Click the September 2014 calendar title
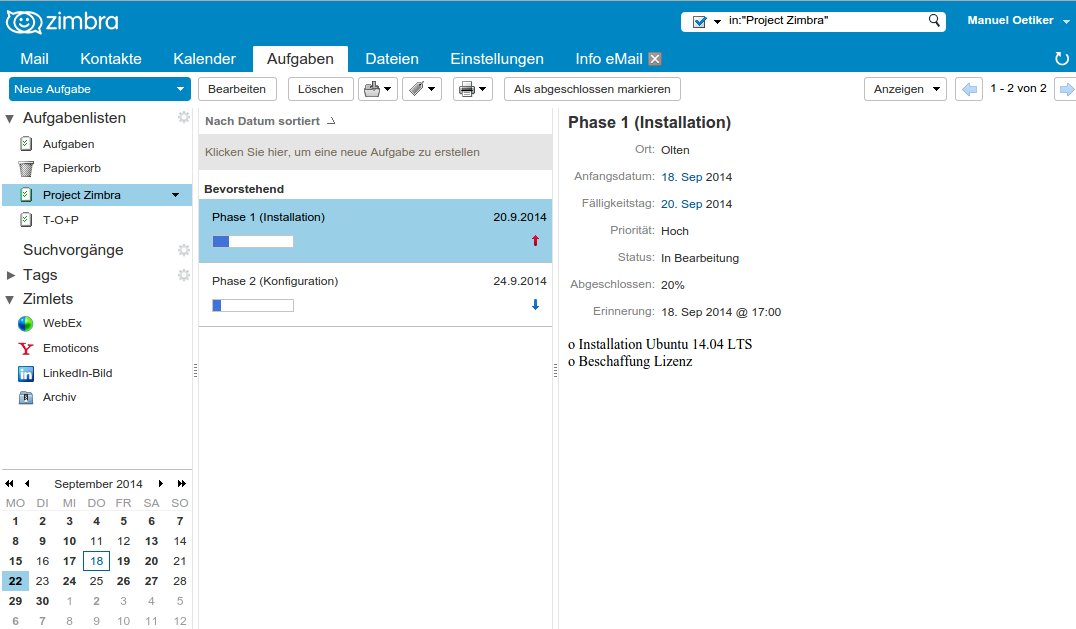 click(98, 484)
